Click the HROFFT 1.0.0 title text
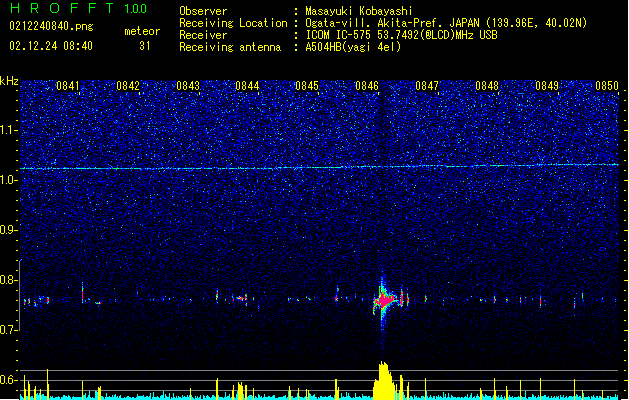629x400 pixels. click(79, 8)
